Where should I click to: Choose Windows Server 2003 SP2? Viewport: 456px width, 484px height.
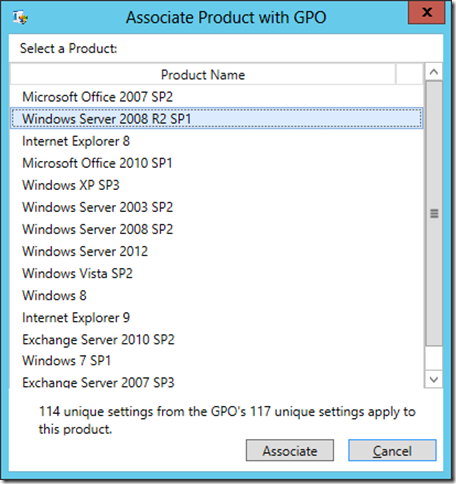[217, 207]
